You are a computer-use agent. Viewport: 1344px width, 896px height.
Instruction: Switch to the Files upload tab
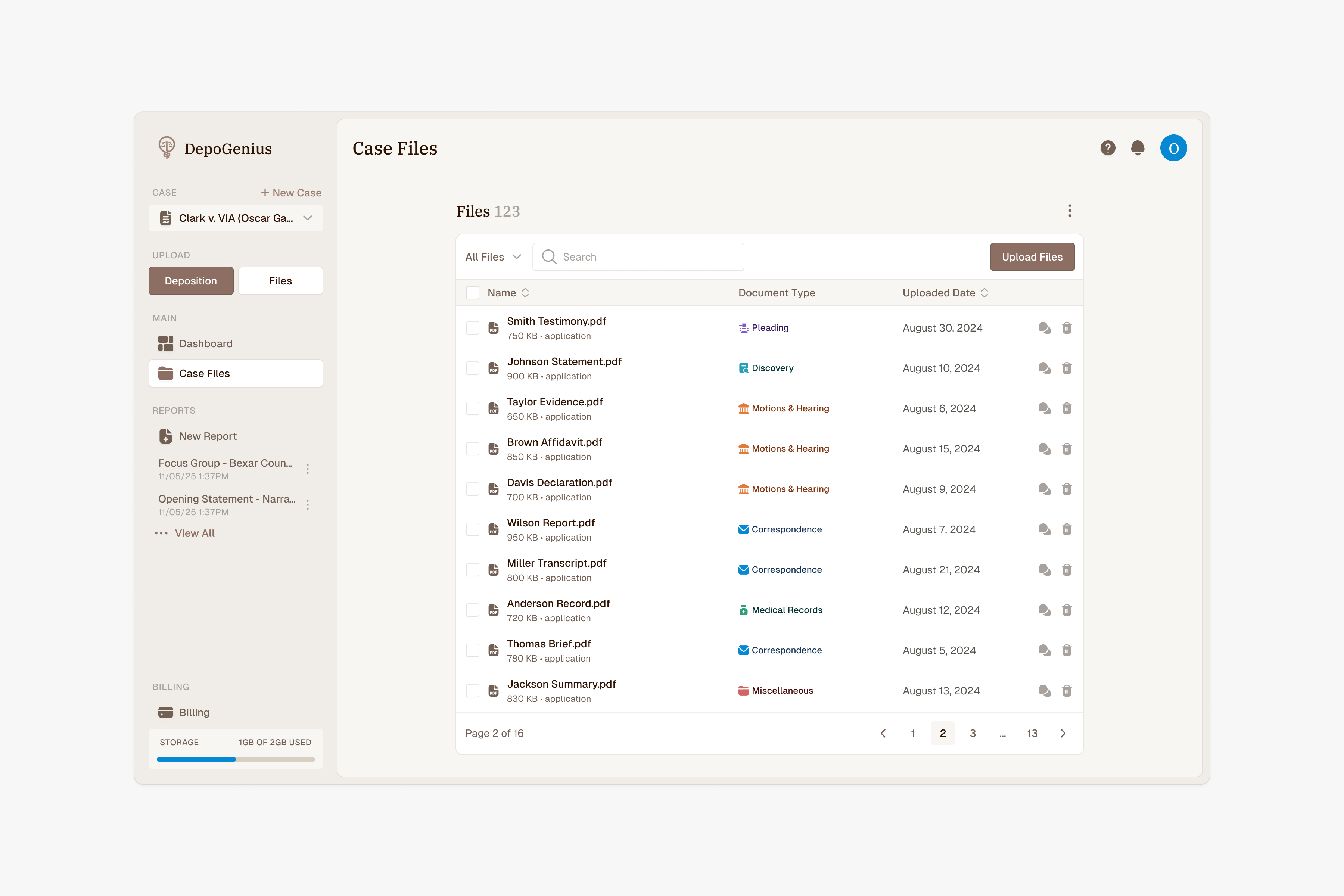tap(280, 281)
